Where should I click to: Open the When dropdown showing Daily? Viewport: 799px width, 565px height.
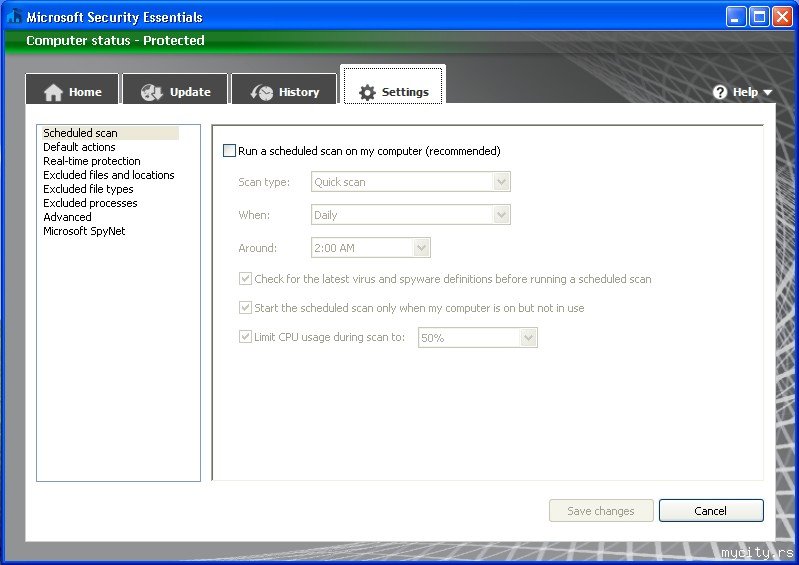tap(411, 215)
